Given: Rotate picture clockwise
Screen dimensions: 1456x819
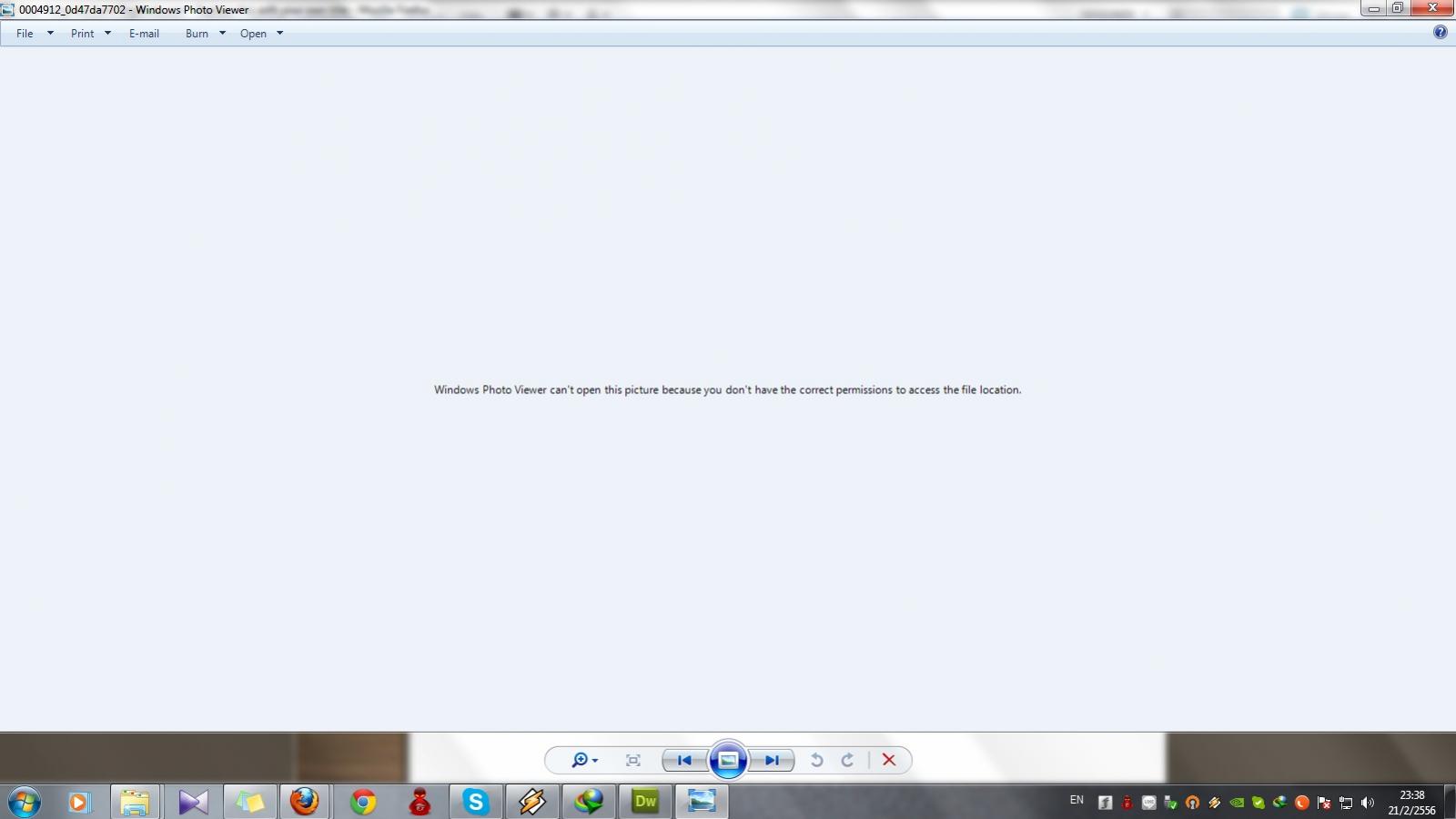Looking at the screenshot, I should 847,760.
